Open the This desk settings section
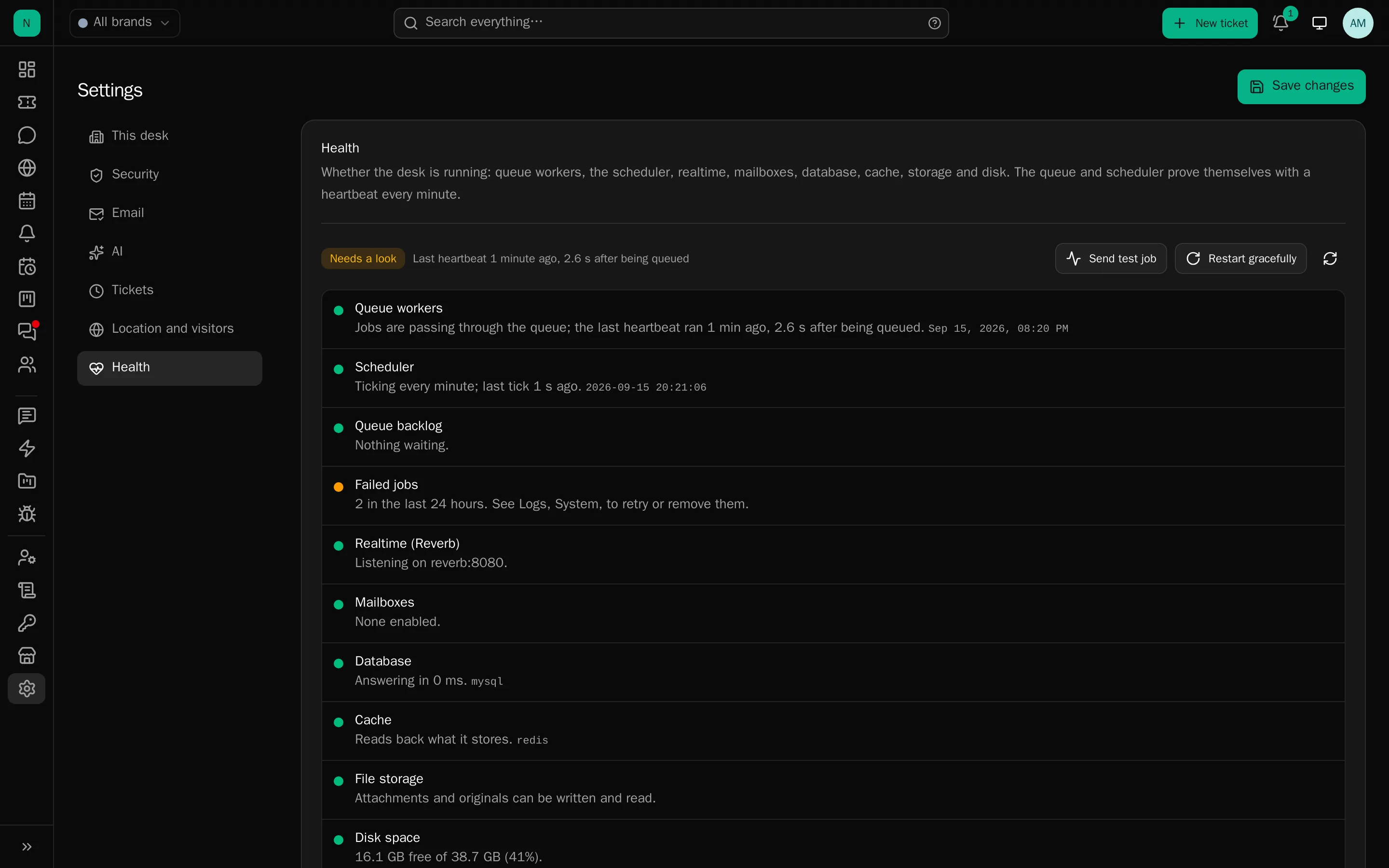This screenshot has height=868, width=1389. click(169, 136)
